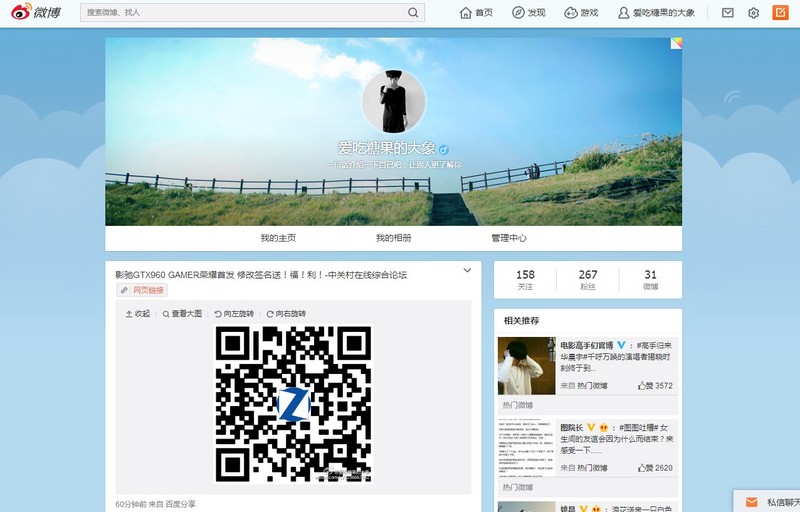
Task: Click the yellow V badge beside 图院长
Action: (x=591, y=427)
